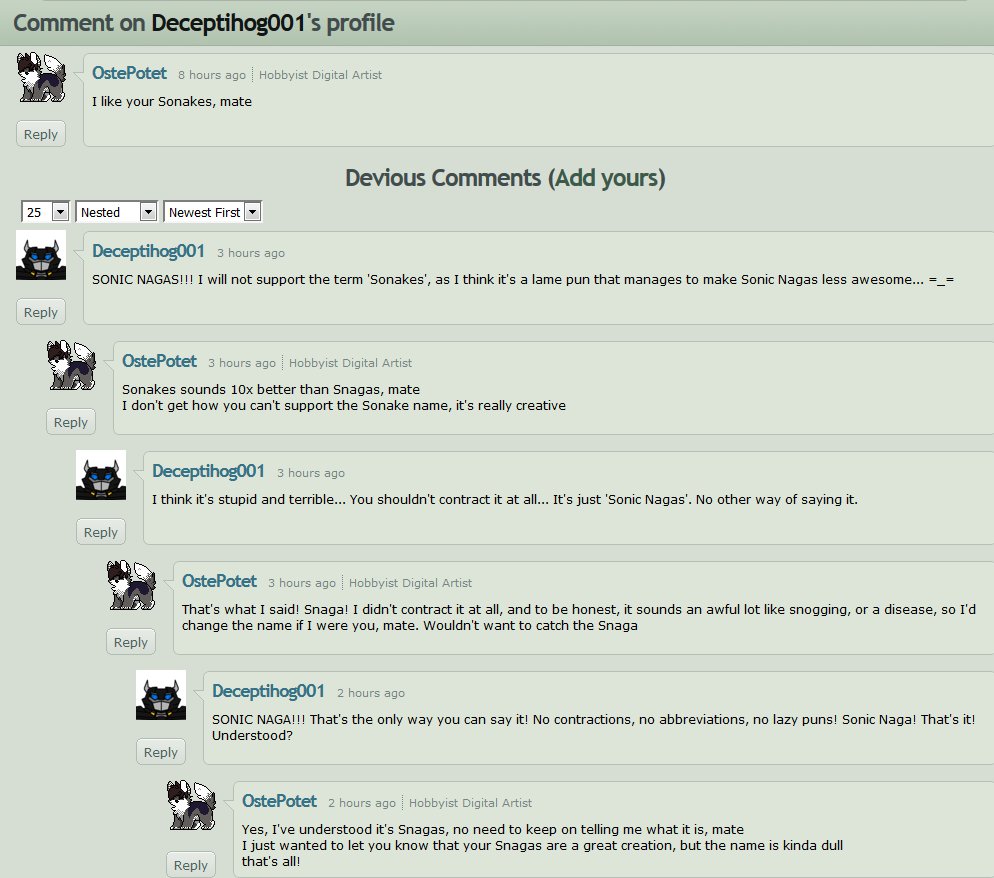Reply to the 'catch the Snaga' comment

(x=131, y=642)
